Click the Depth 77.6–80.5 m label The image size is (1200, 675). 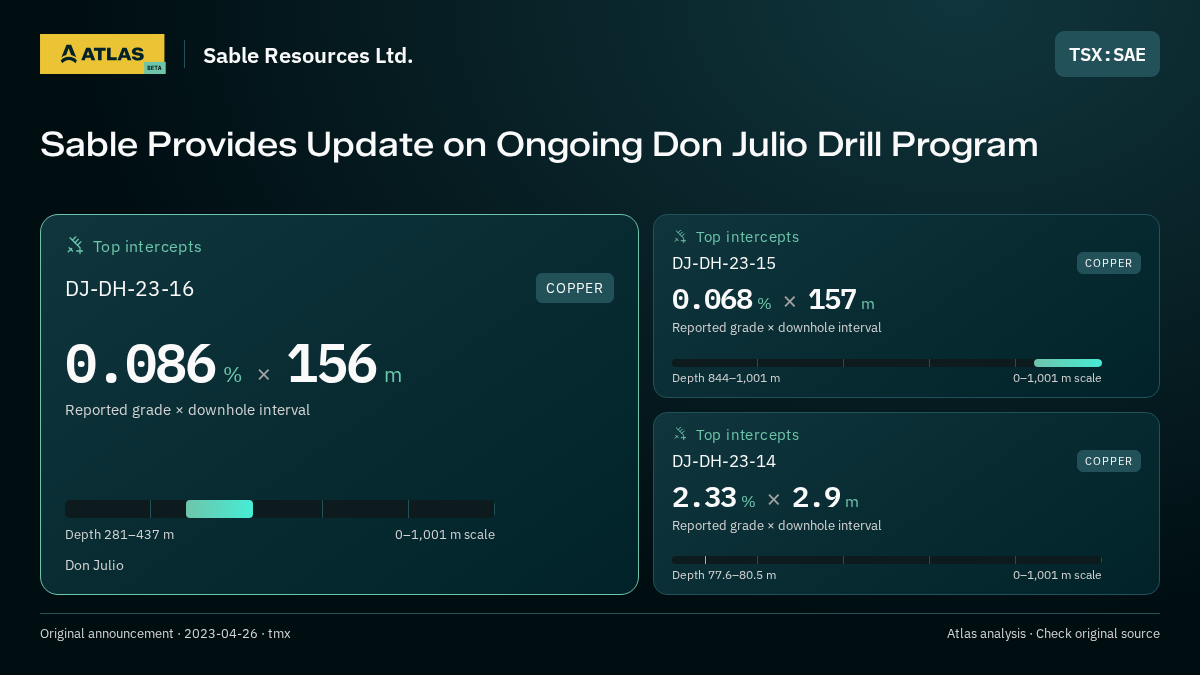(724, 575)
